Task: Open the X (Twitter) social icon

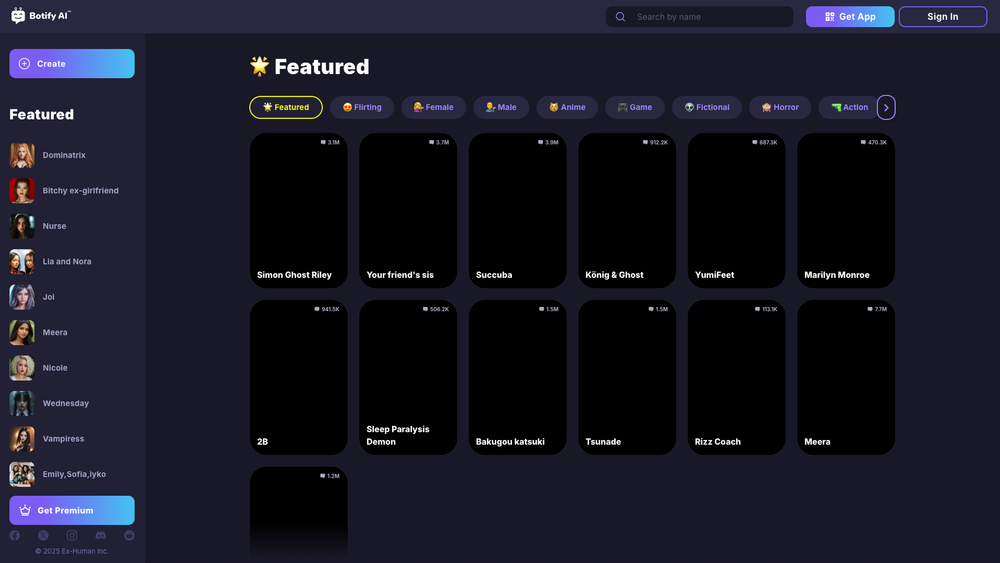Action: [43, 536]
